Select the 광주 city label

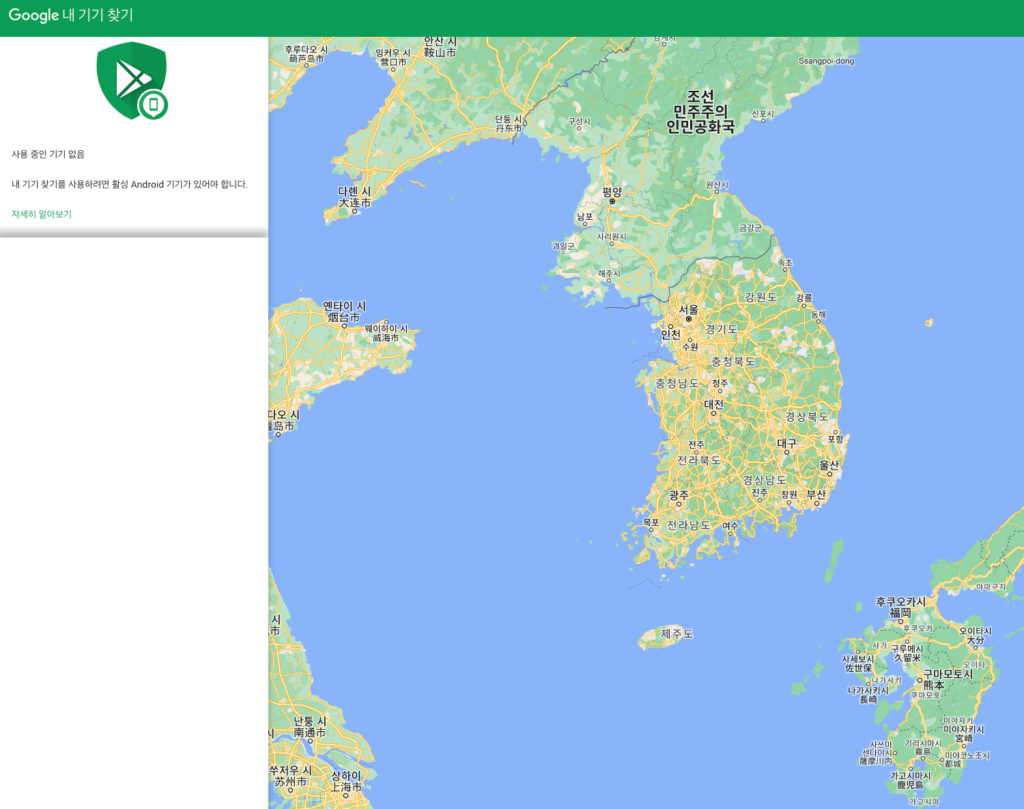coord(679,494)
